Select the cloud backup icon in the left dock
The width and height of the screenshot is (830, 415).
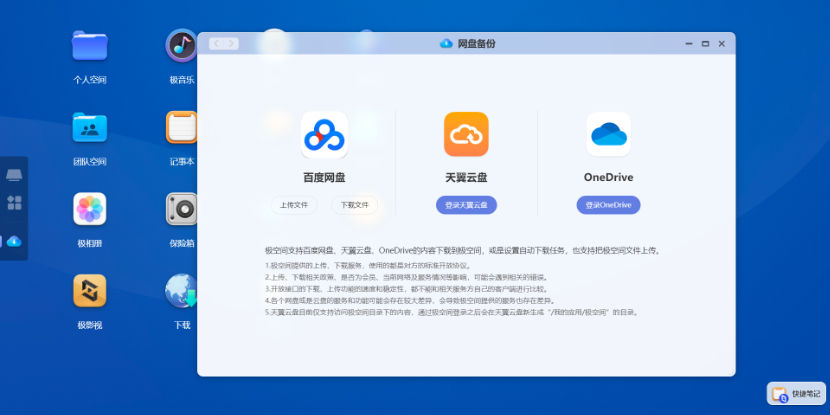point(14,241)
